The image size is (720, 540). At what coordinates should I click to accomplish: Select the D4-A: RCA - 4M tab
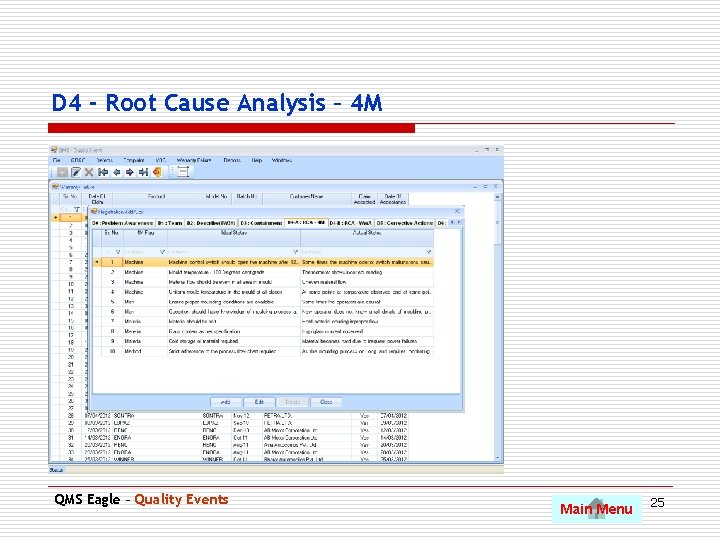[x=306, y=222]
